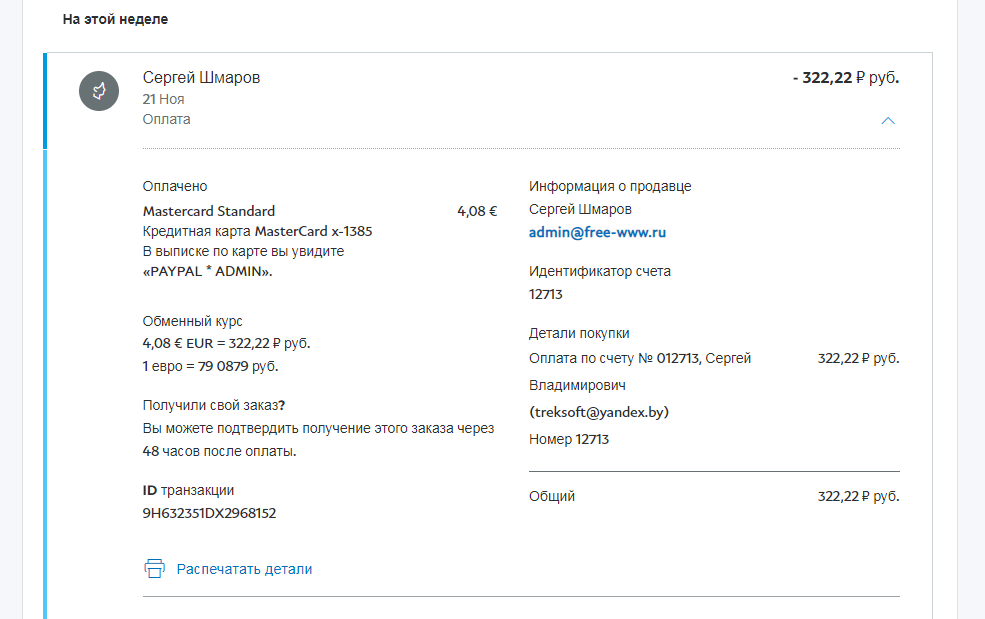Click the Mastercard Standard payment method text
The image size is (985, 619).
point(209,211)
